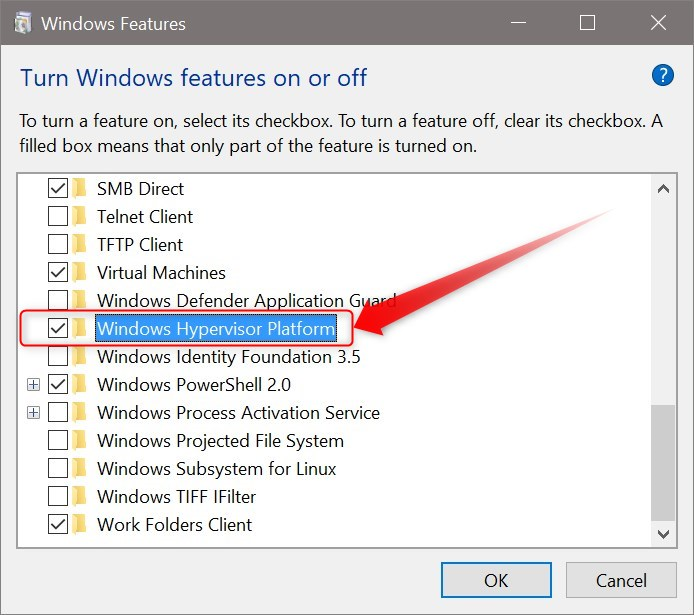Click the Windows Hypervisor Platform folder icon
This screenshot has height=615, width=694.
tap(79, 328)
